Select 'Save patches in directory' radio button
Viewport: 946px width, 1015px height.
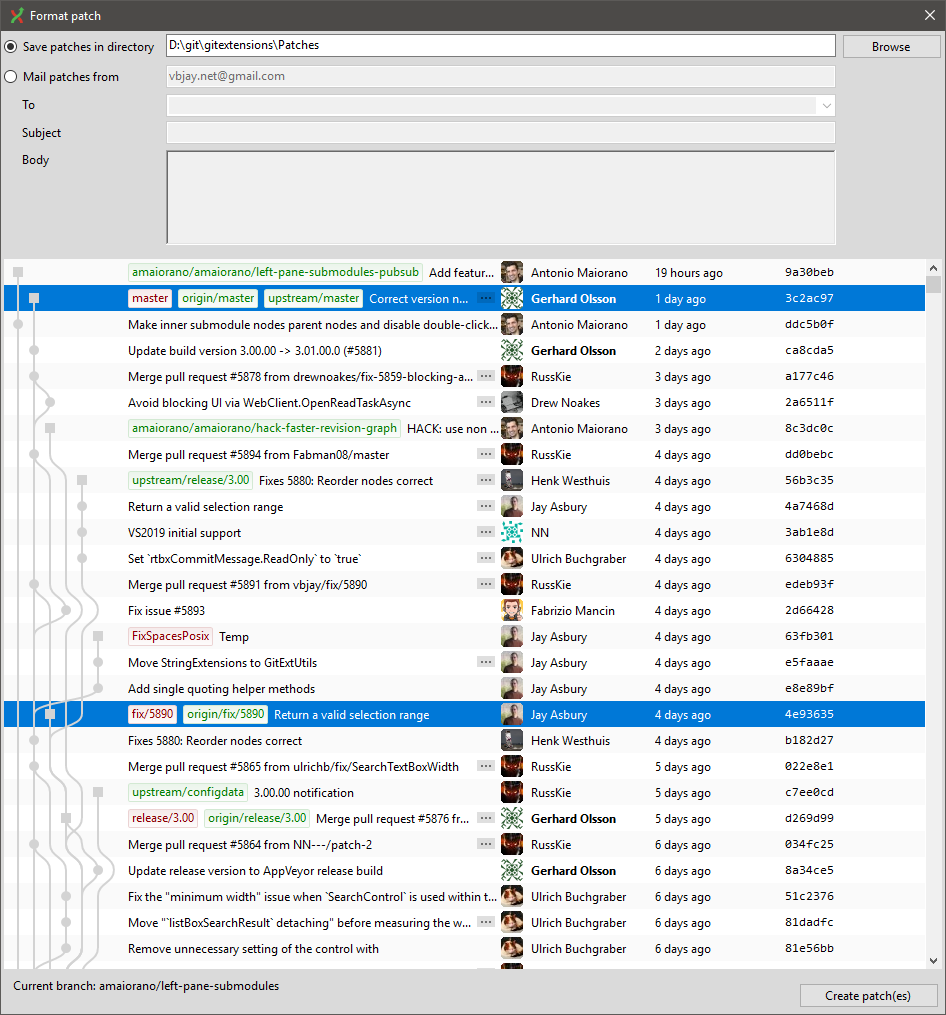tap(11, 47)
